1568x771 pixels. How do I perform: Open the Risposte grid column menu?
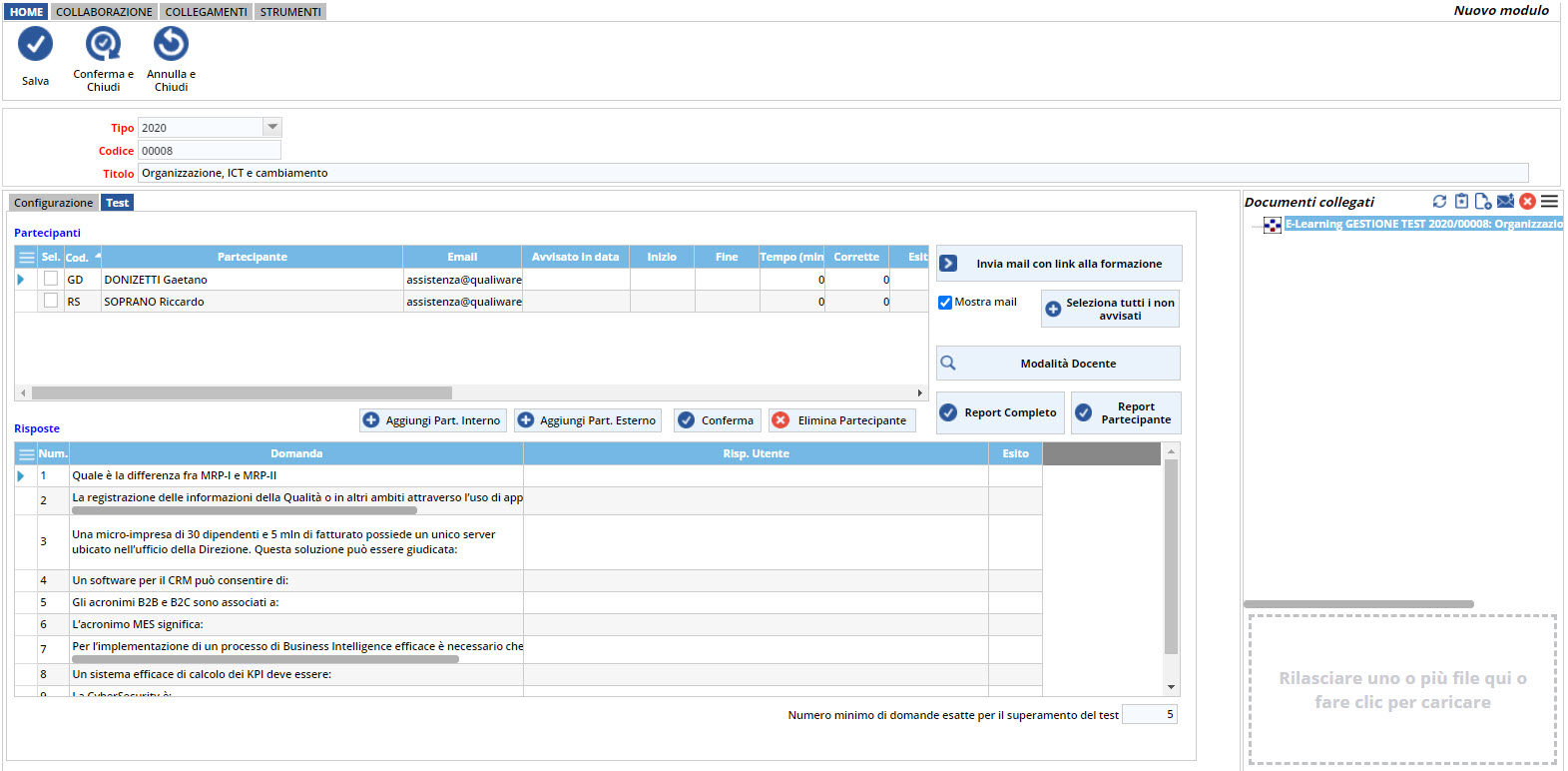coord(27,454)
